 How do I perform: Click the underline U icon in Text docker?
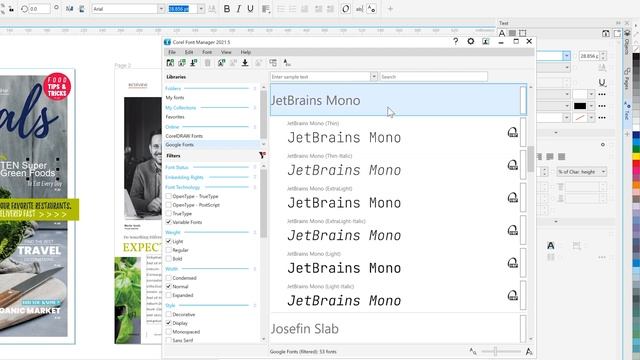point(602,83)
